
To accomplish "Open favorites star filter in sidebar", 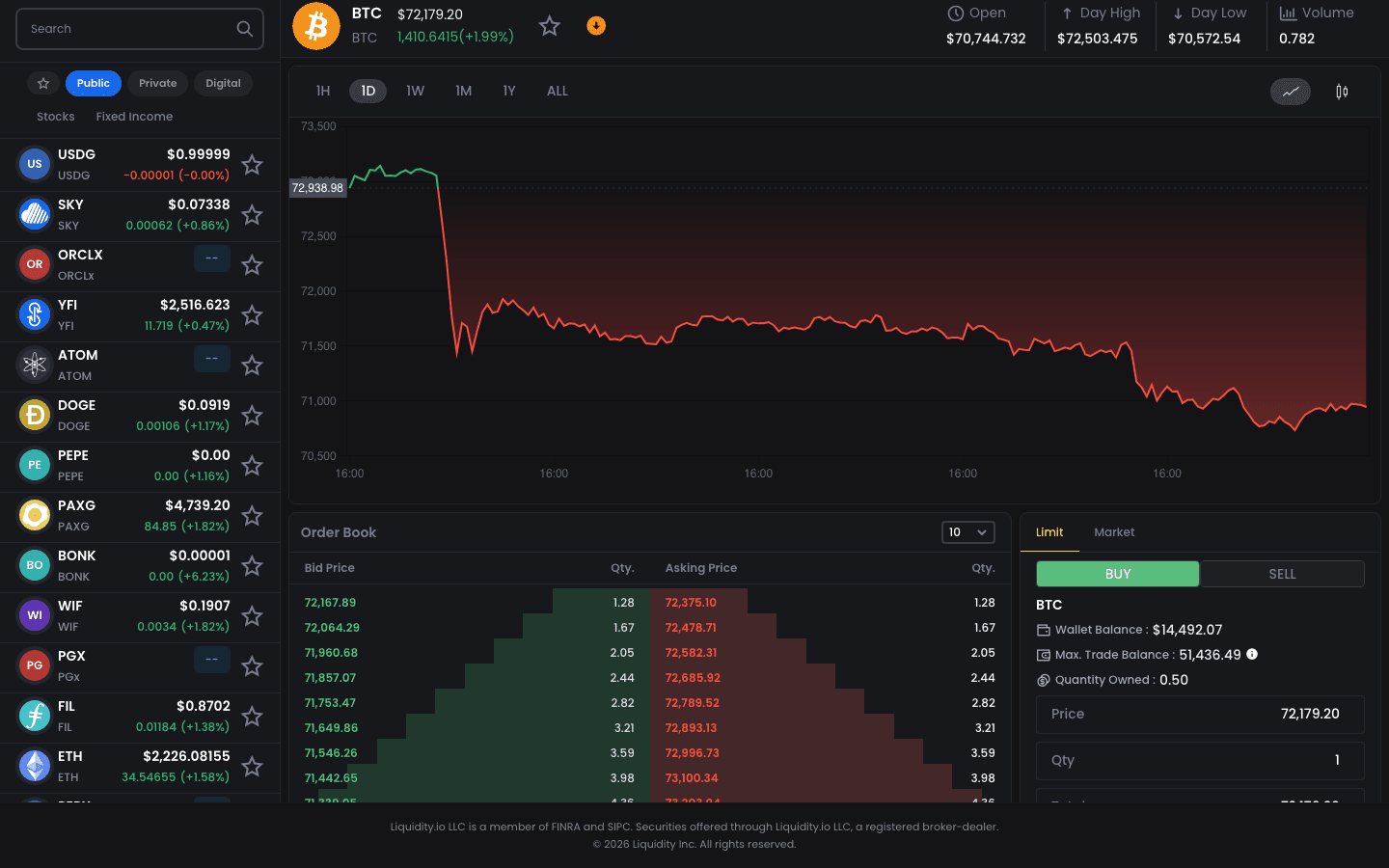I will click(x=43, y=84).
